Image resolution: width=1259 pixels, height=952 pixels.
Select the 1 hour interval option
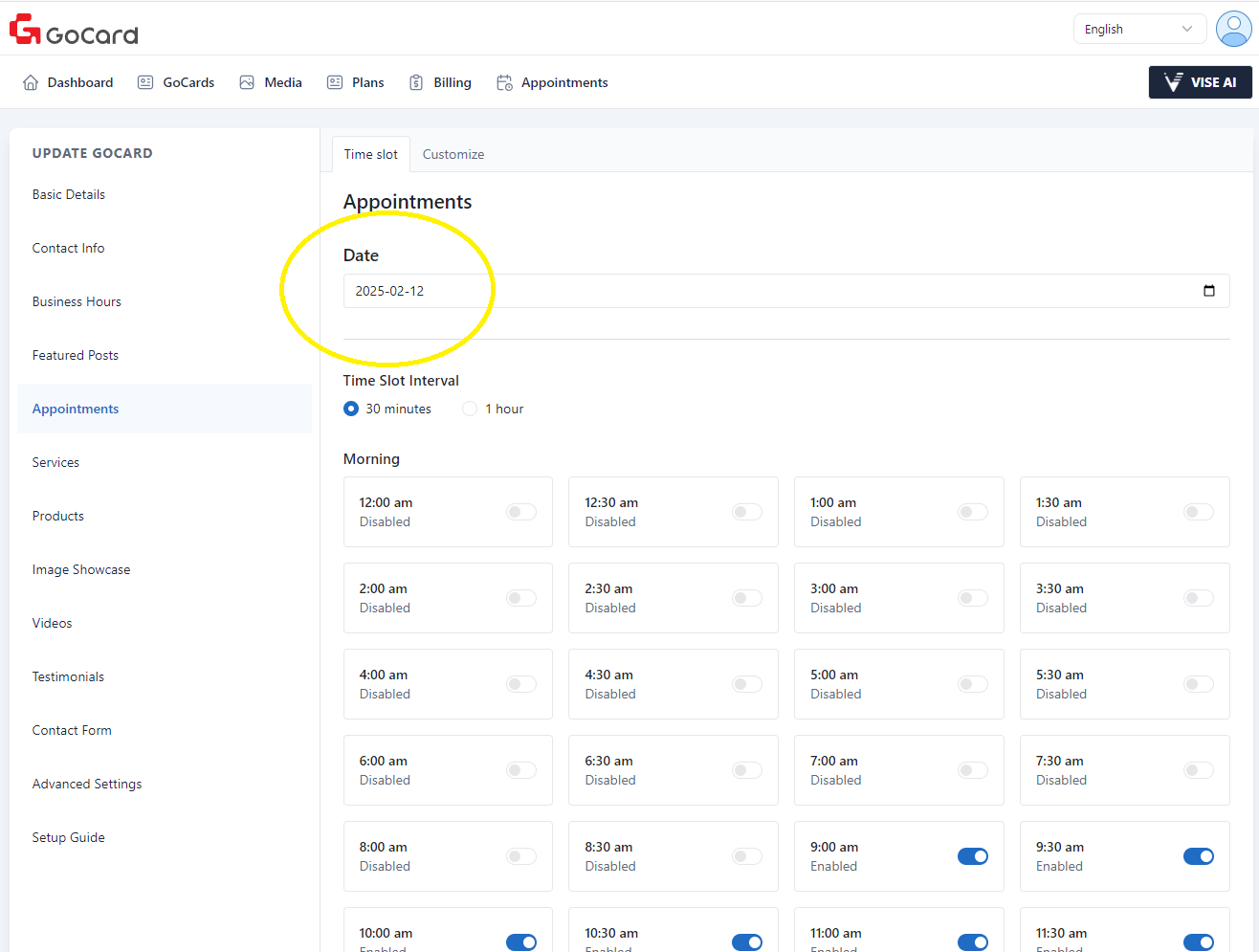pos(470,409)
